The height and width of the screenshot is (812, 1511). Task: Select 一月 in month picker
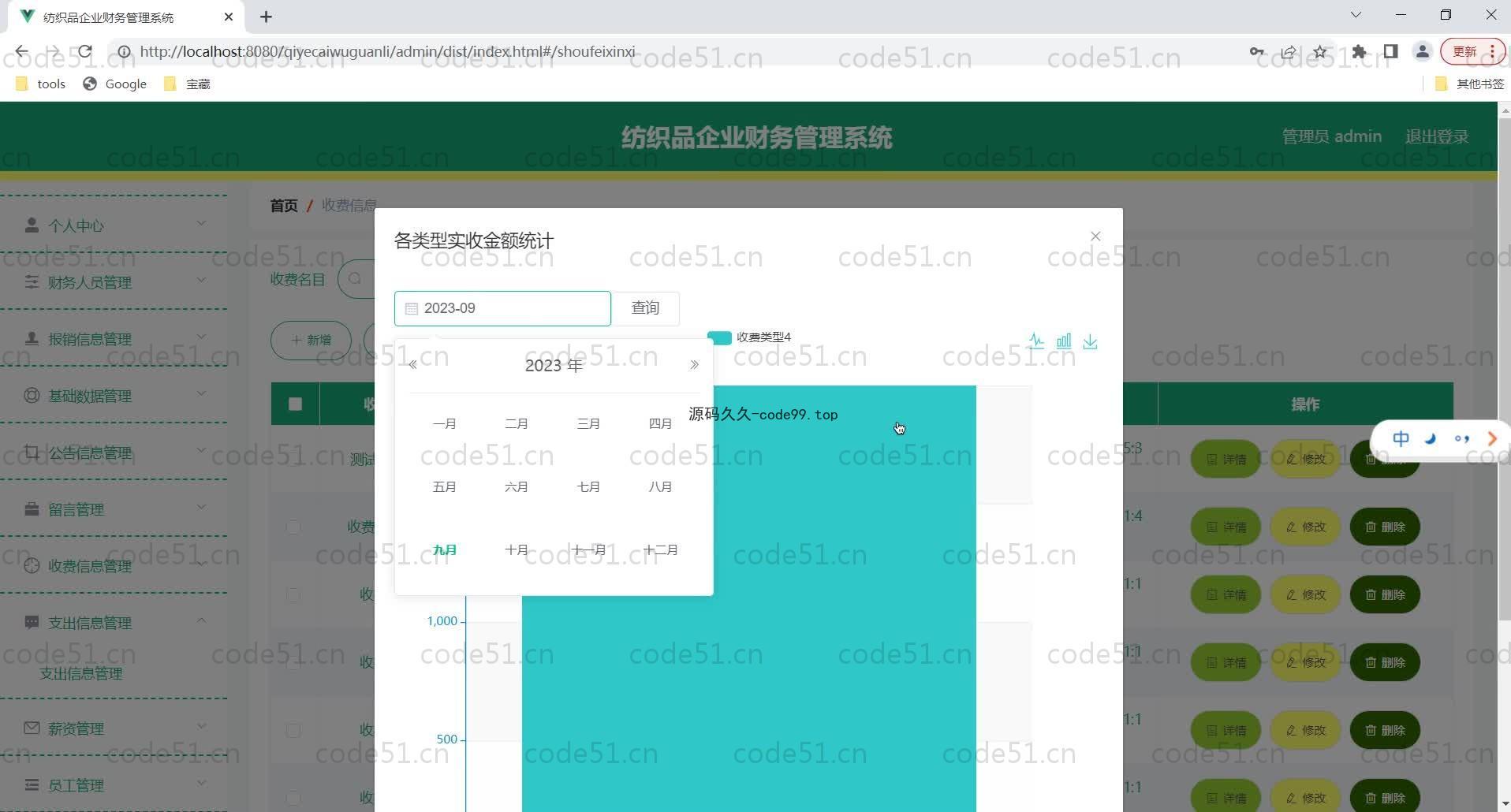pos(444,424)
